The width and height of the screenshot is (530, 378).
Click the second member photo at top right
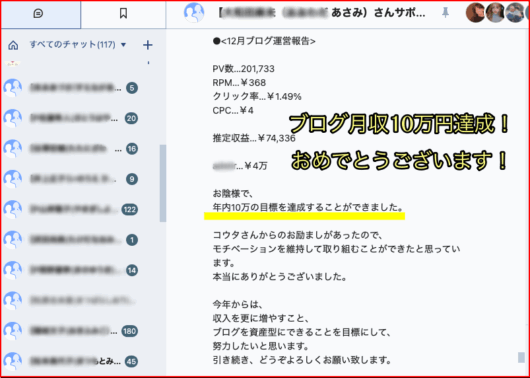[x=496, y=13]
